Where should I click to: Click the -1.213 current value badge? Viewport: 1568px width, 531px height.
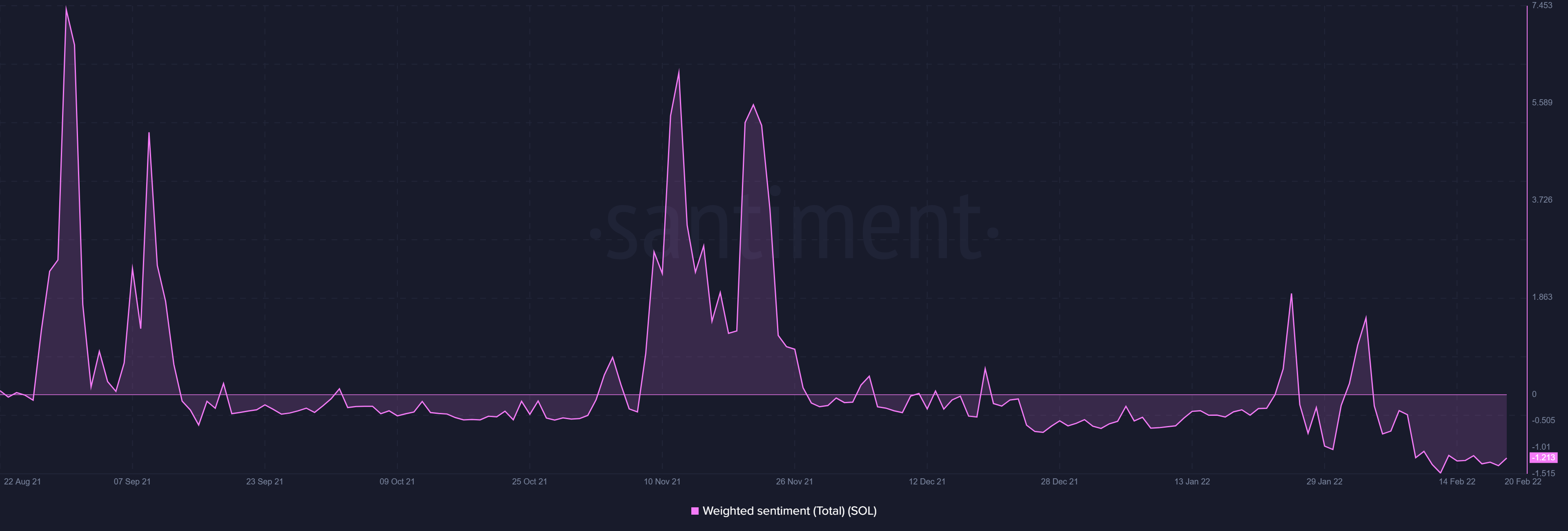click(x=1543, y=457)
